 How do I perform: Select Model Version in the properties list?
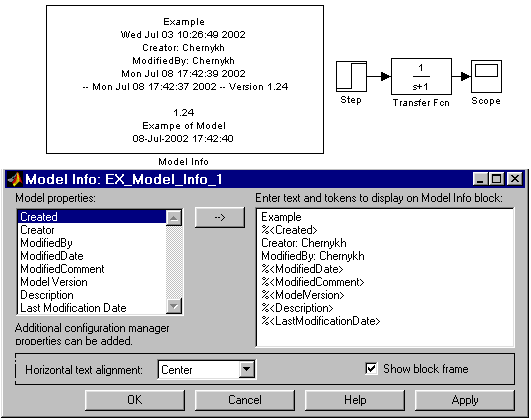pyautogui.click(x=92, y=282)
